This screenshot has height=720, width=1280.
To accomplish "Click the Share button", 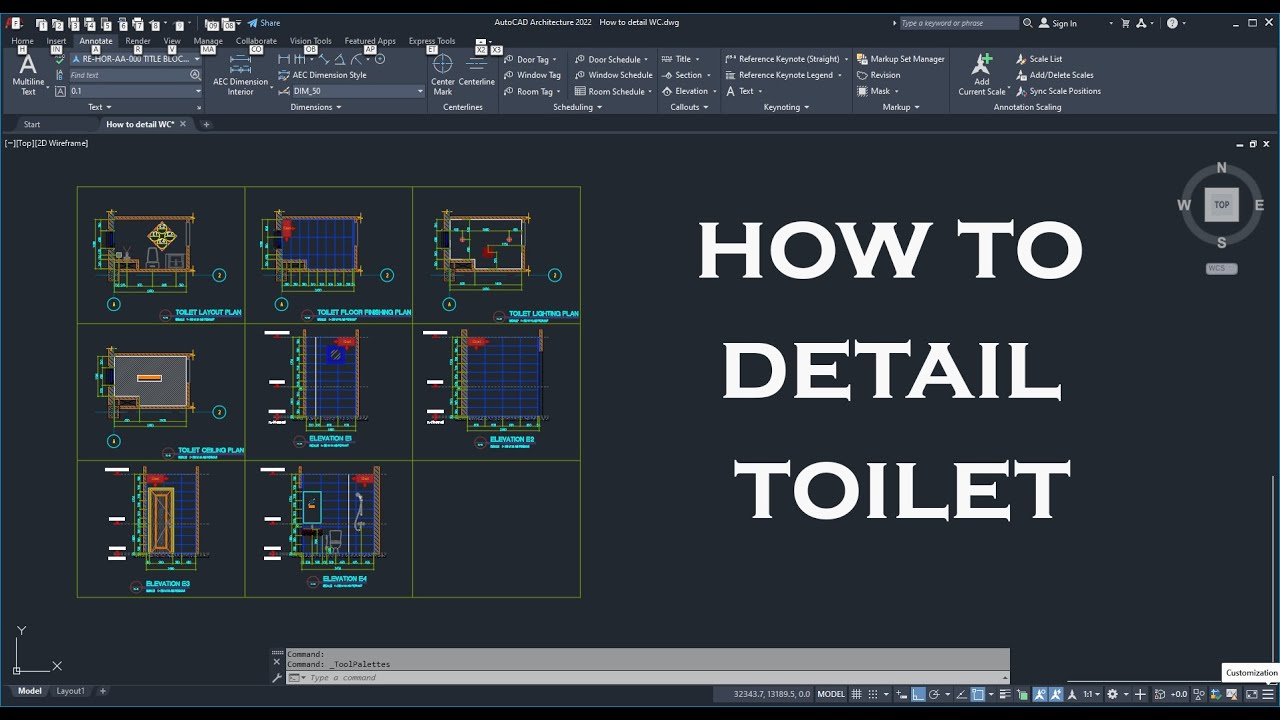I will [x=264, y=23].
